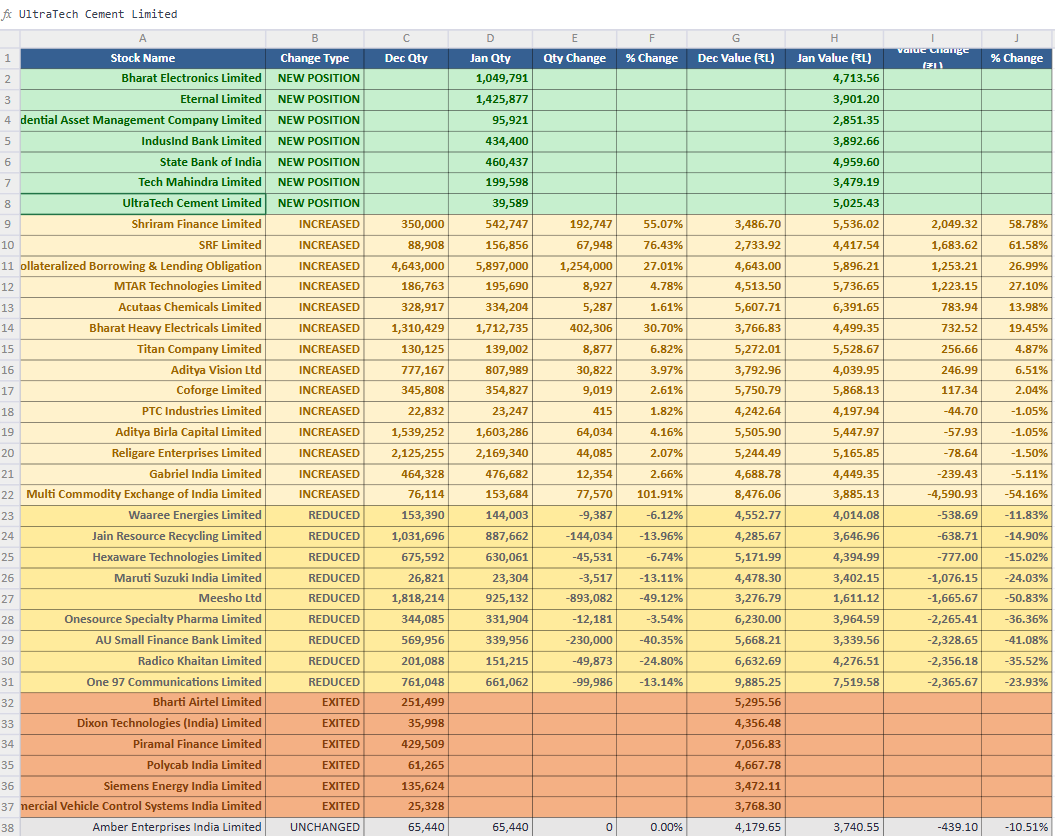Select the Meesho Ltd cell
This screenshot has height=836, width=1055.
[x=143, y=599]
